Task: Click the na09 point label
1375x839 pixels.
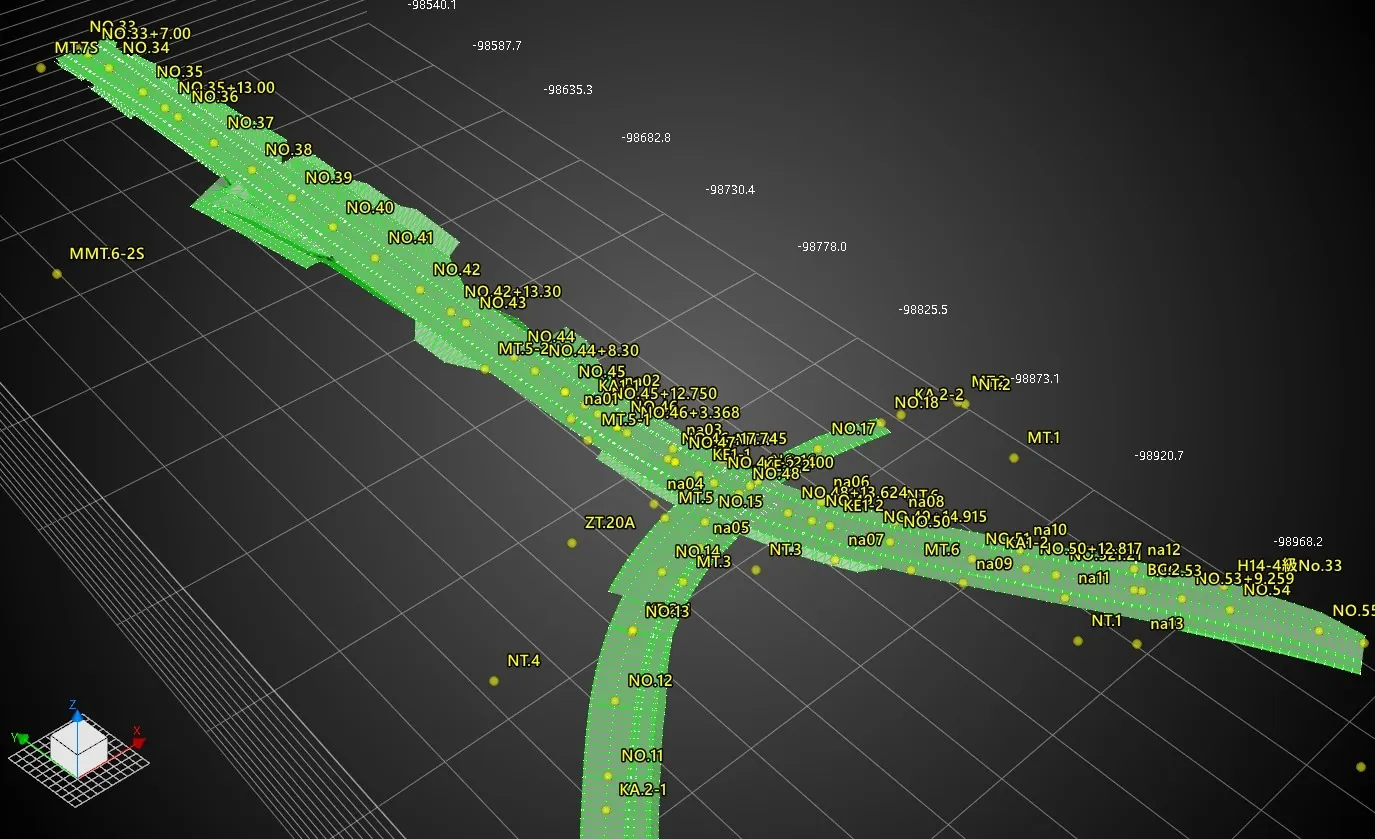Action: click(x=995, y=564)
